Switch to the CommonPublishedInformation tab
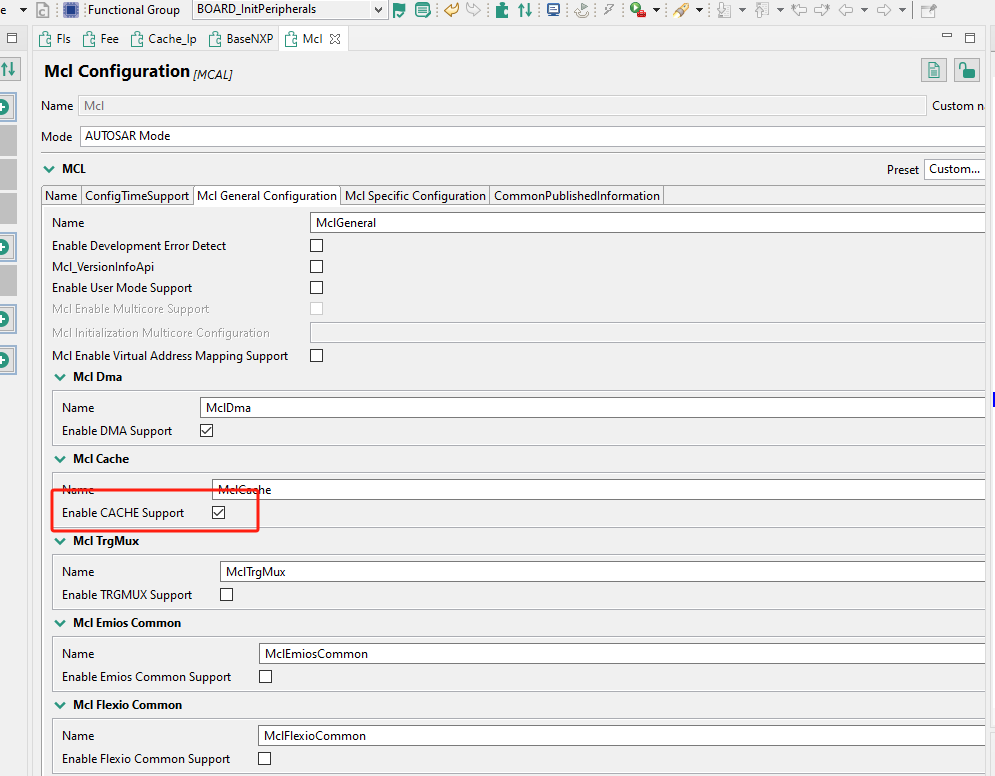The height and width of the screenshot is (776, 995). pyautogui.click(x=576, y=195)
